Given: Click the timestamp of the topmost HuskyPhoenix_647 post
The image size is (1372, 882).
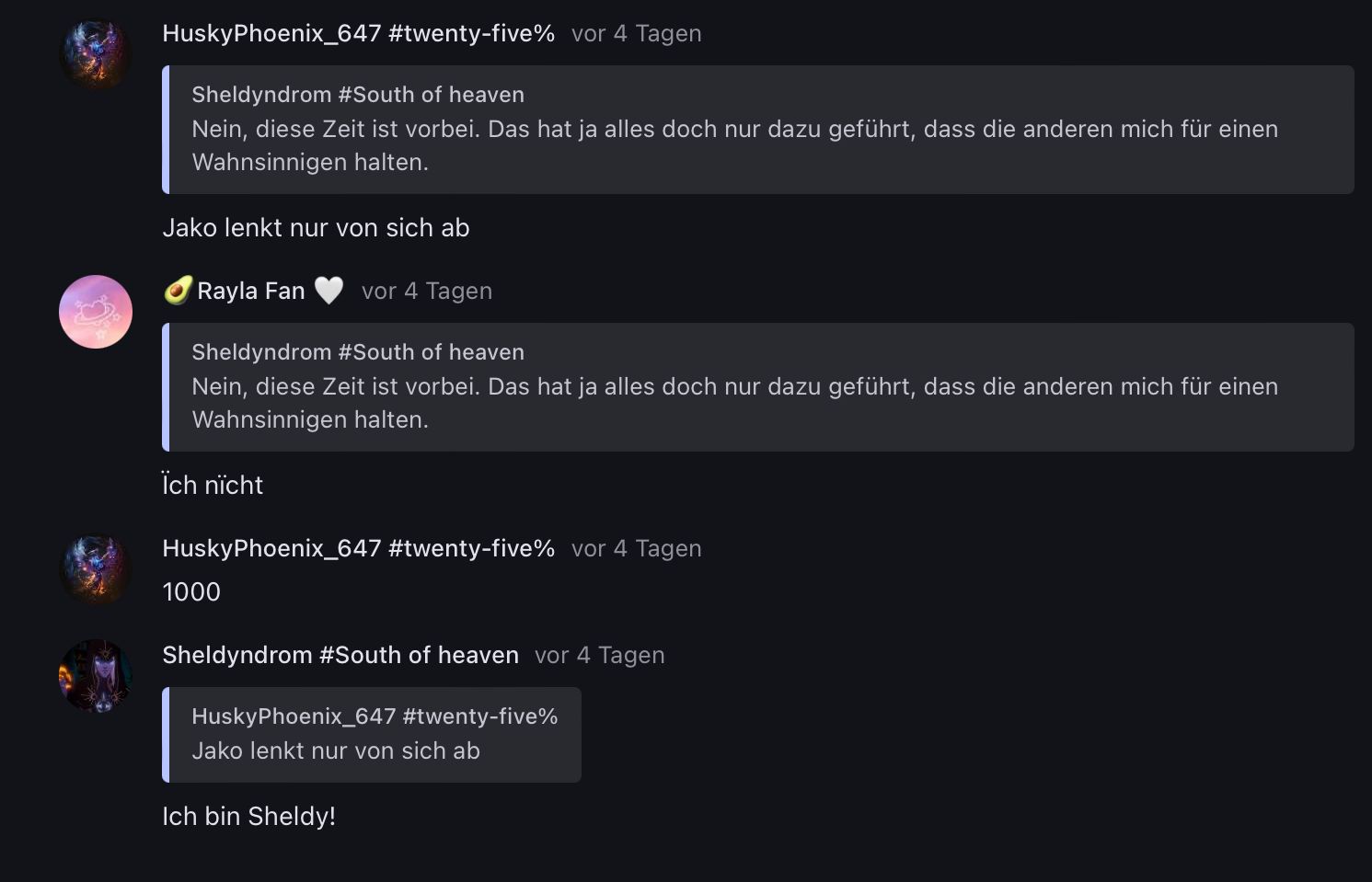Looking at the screenshot, I should (x=636, y=33).
